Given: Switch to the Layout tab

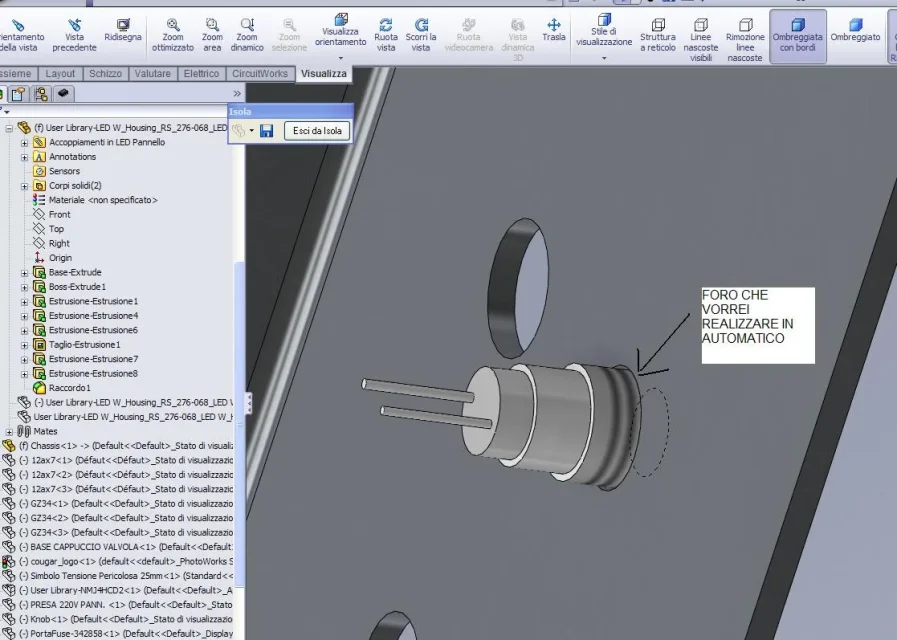Looking at the screenshot, I should (59, 74).
